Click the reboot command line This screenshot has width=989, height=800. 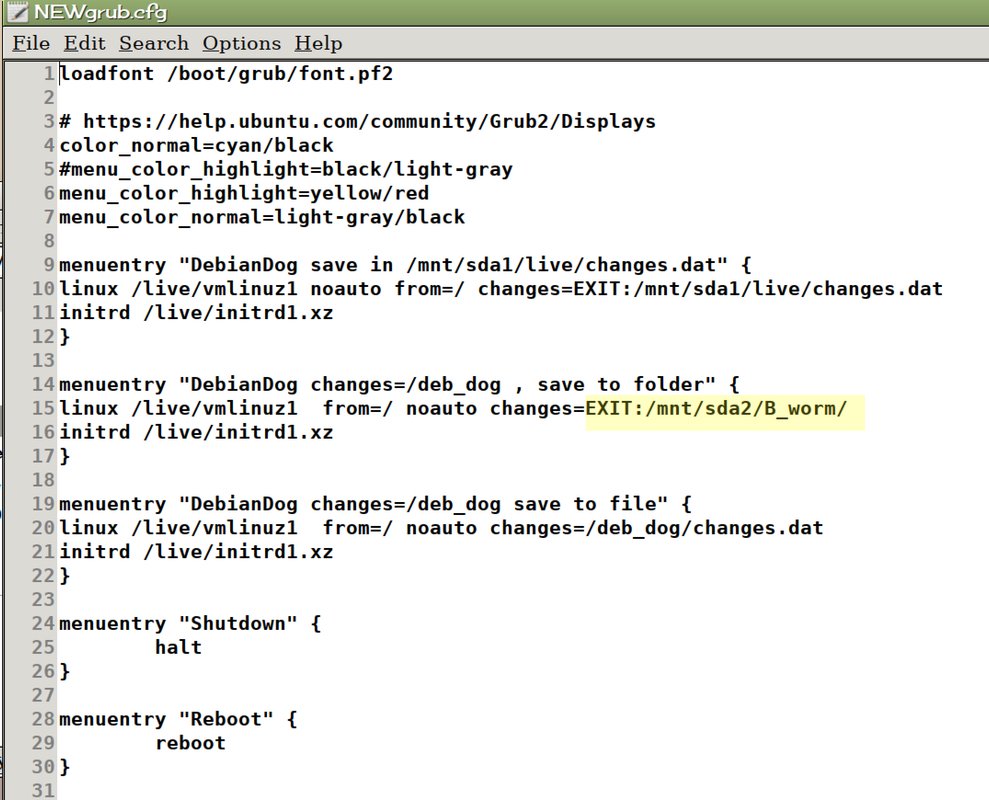(x=190, y=743)
